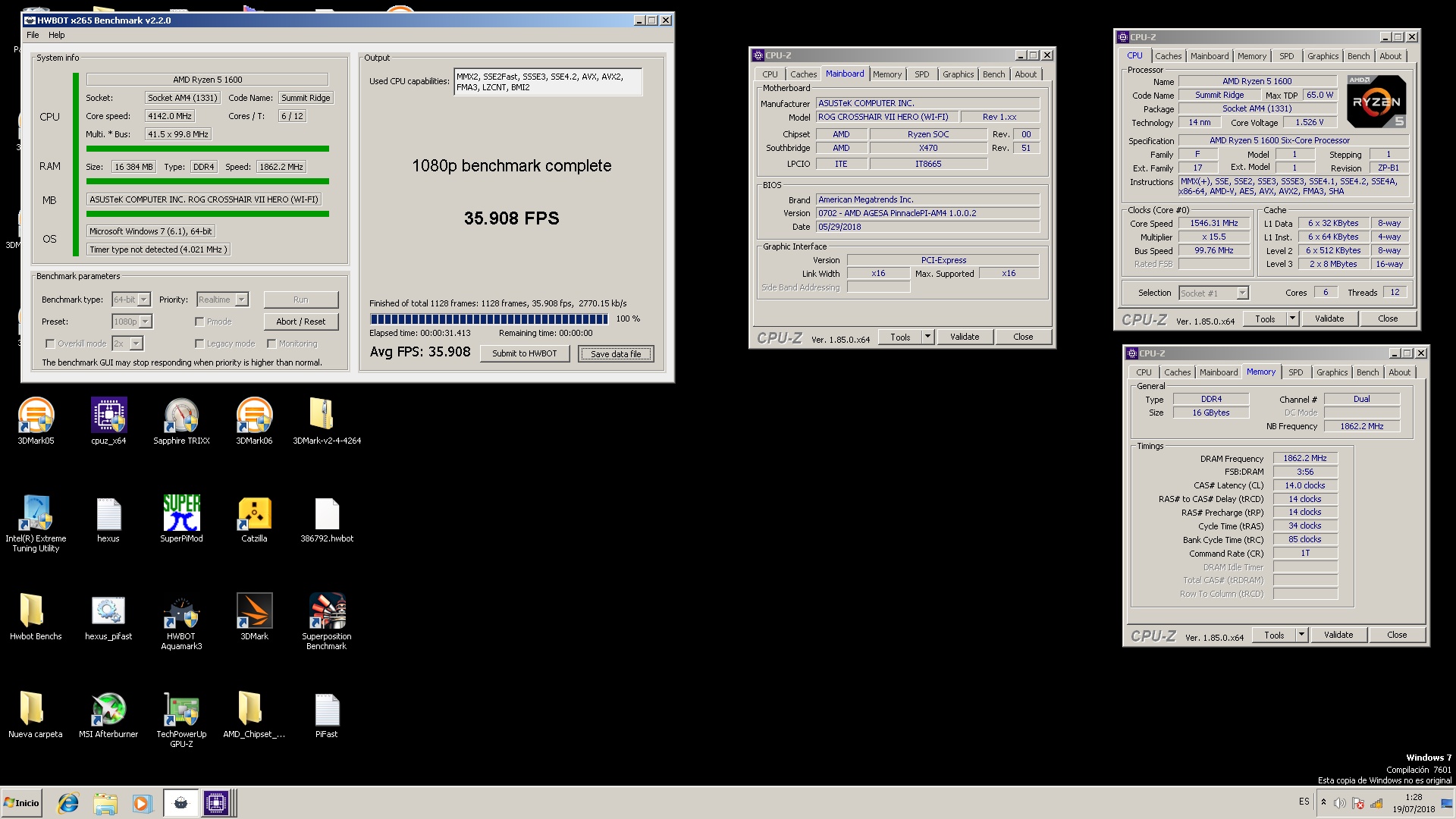Click the benchmark progress bar at 100%
The height and width of the screenshot is (819, 1456).
click(489, 319)
